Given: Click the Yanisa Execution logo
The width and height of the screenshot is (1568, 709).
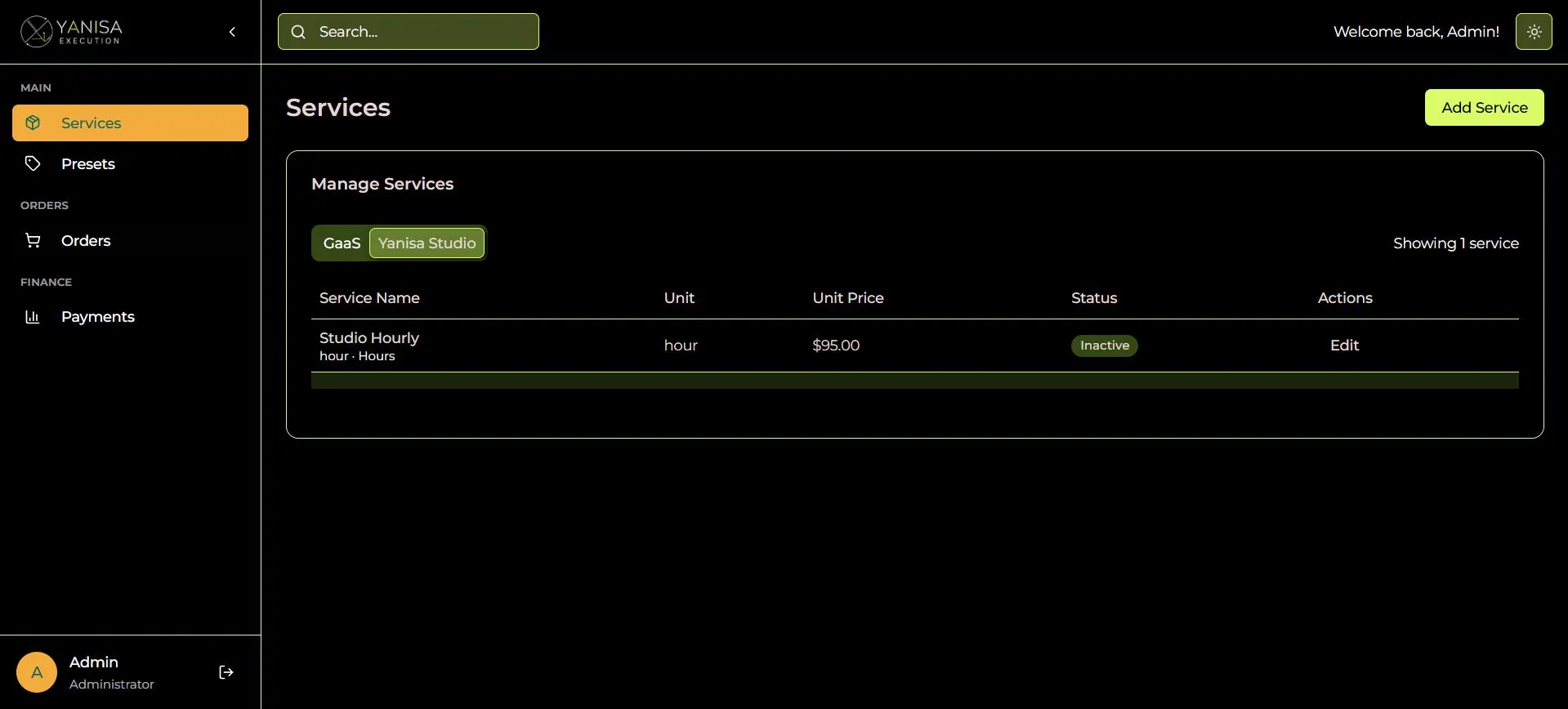Looking at the screenshot, I should (x=71, y=32).
